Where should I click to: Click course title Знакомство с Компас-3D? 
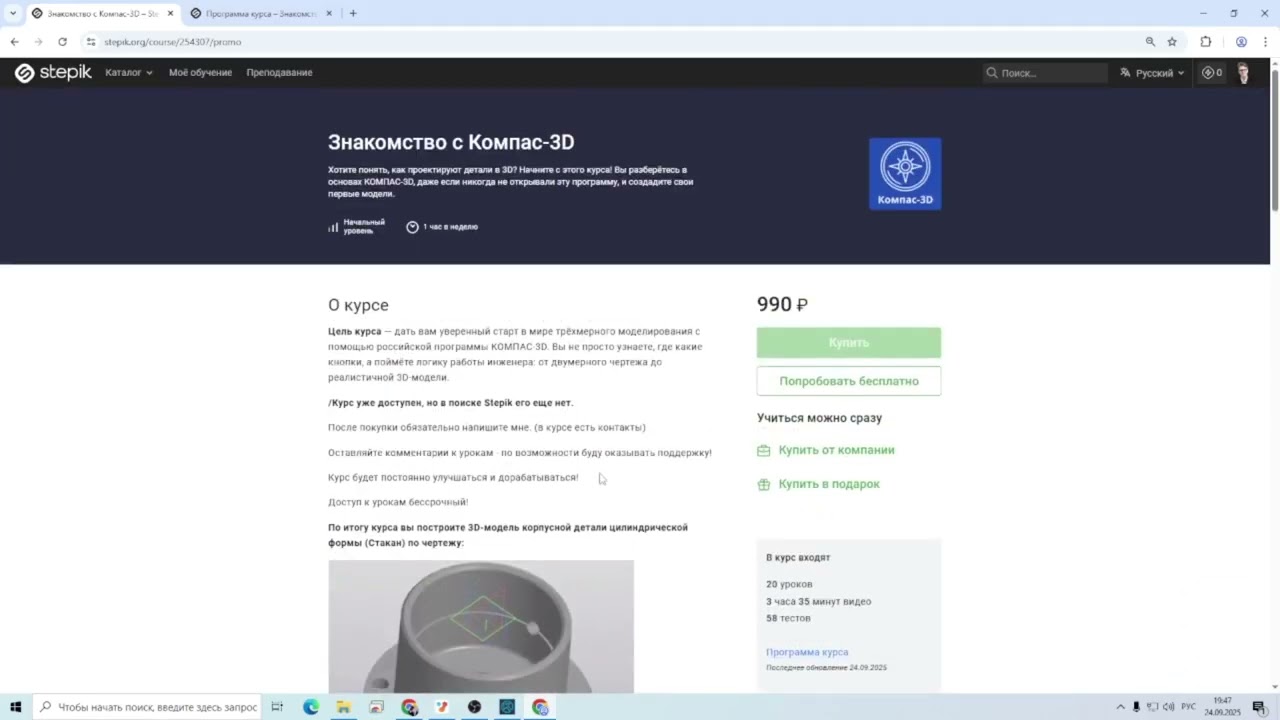451,142
